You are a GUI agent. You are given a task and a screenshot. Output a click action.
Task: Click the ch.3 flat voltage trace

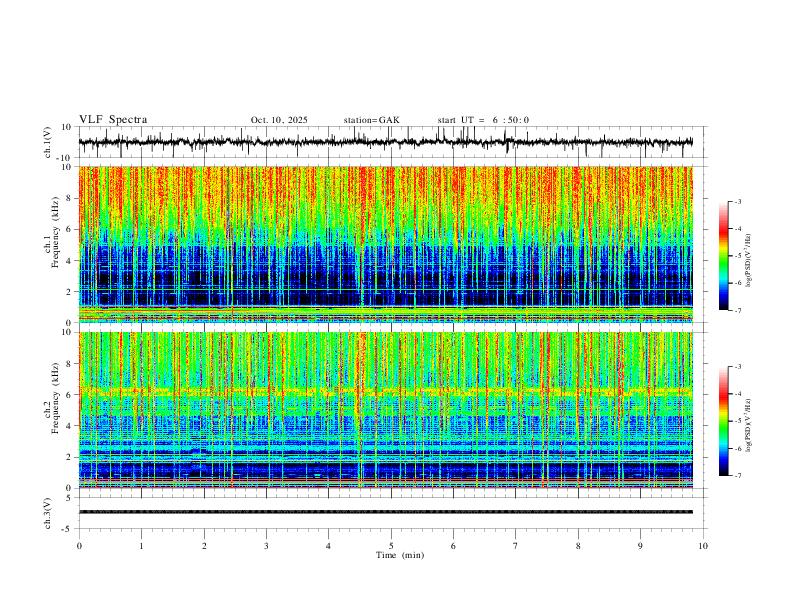pos(386,512)
